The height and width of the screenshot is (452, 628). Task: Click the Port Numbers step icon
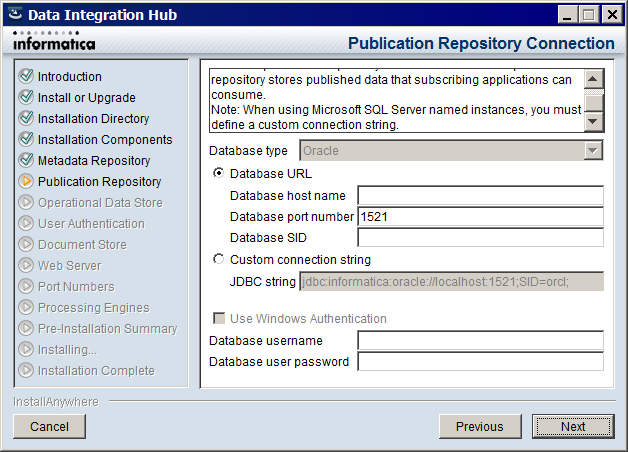pos(26,286)
